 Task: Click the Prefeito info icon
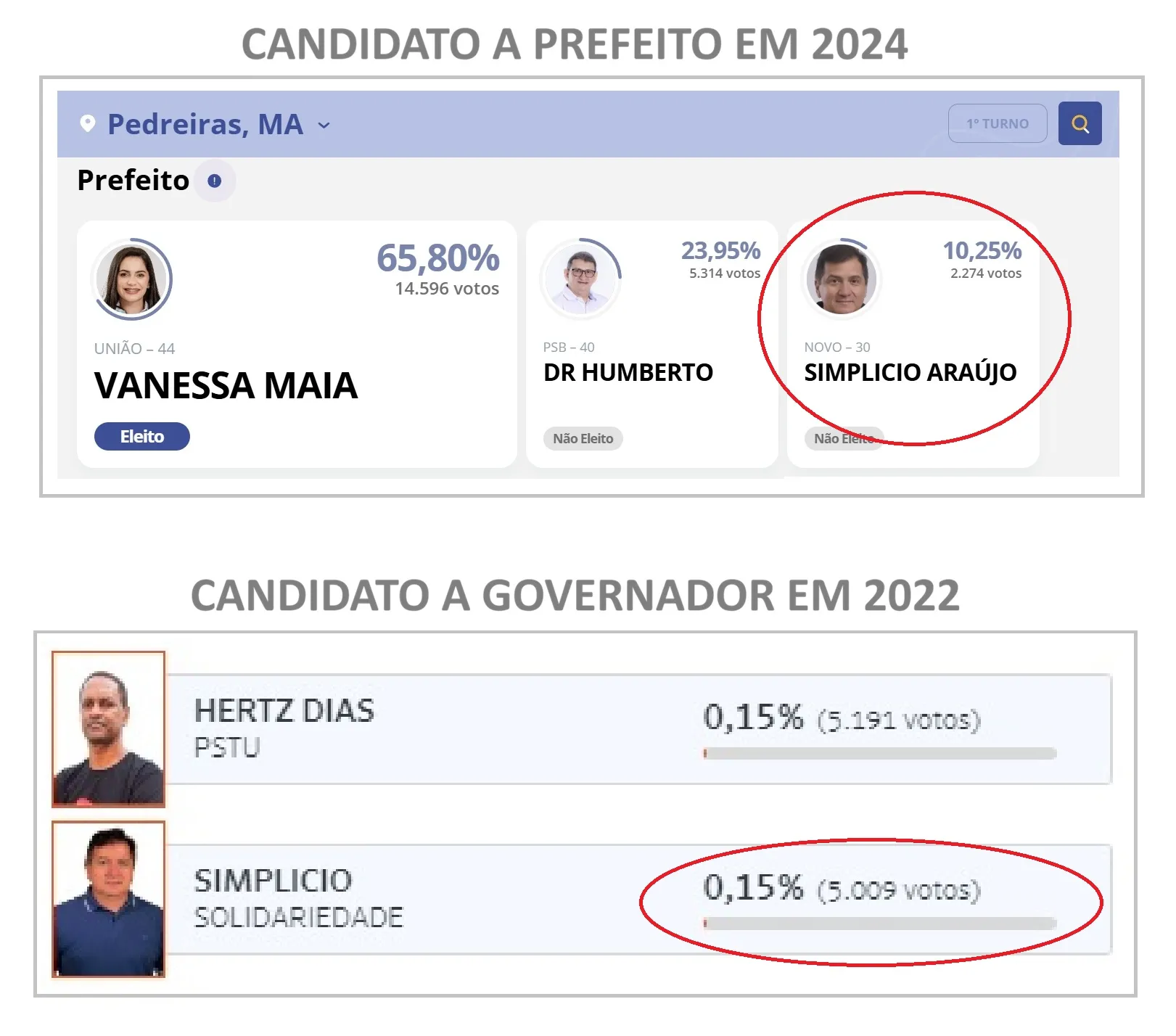214,181
